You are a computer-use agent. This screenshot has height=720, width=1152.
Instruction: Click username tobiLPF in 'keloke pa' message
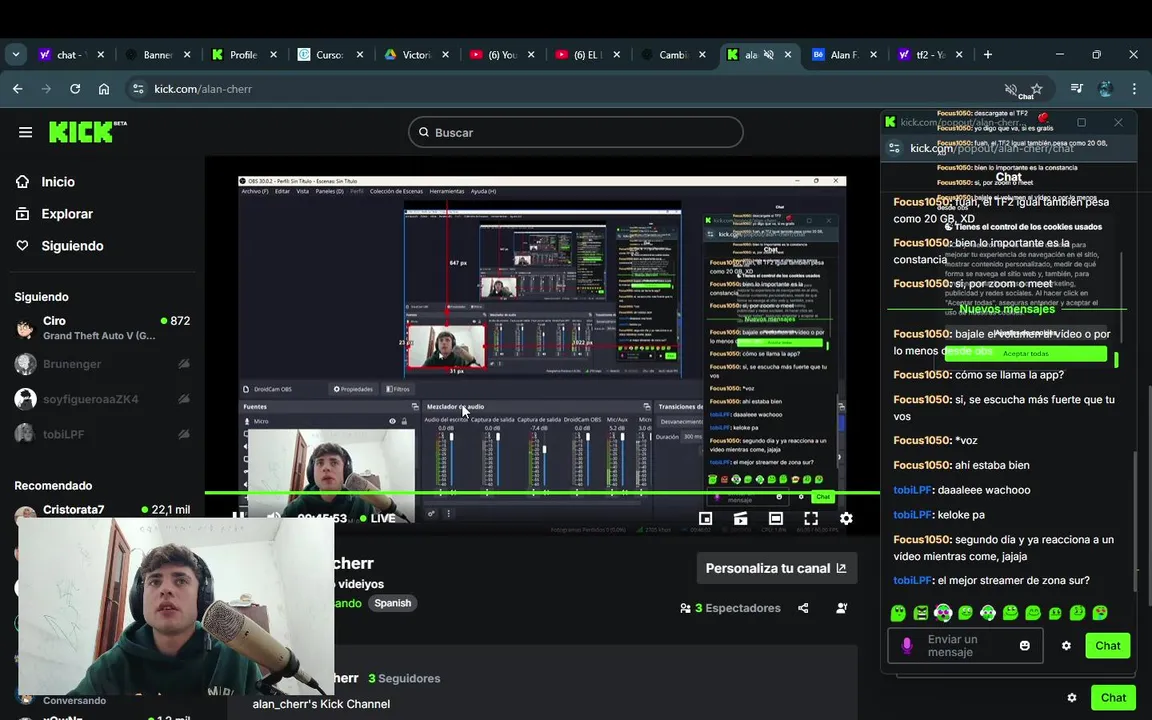click(x=912, y=515)
